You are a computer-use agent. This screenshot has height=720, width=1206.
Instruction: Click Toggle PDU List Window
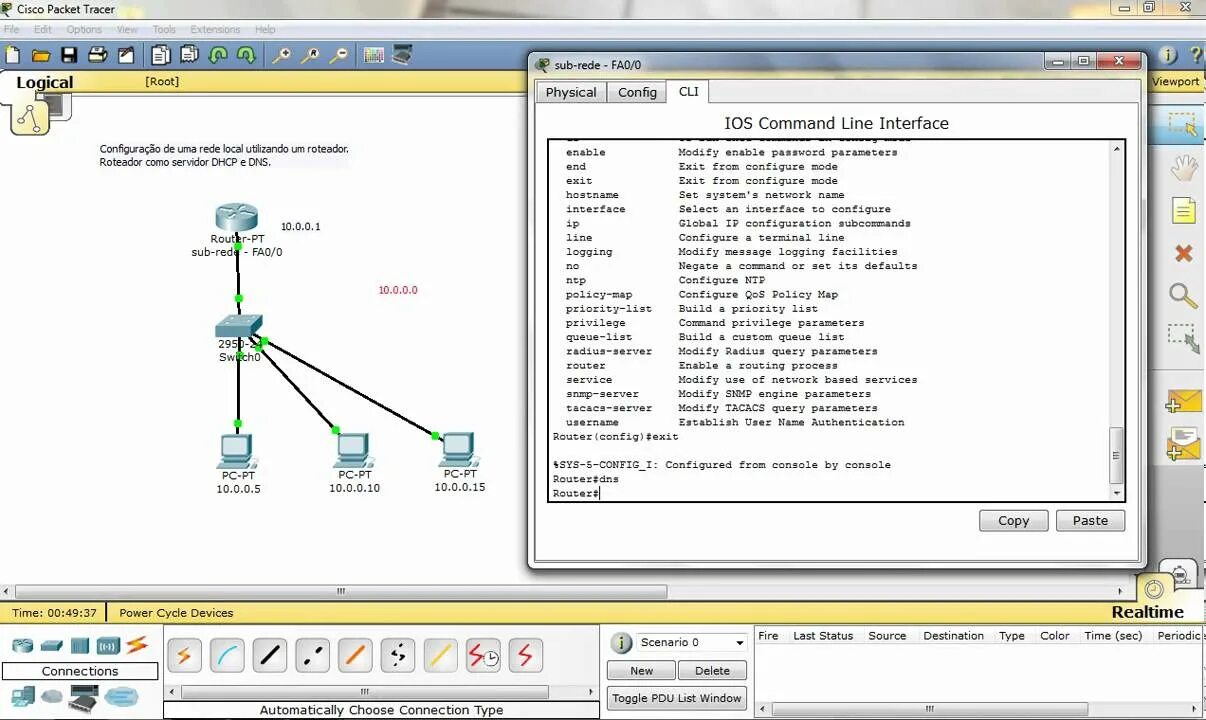tap(677, 698)
